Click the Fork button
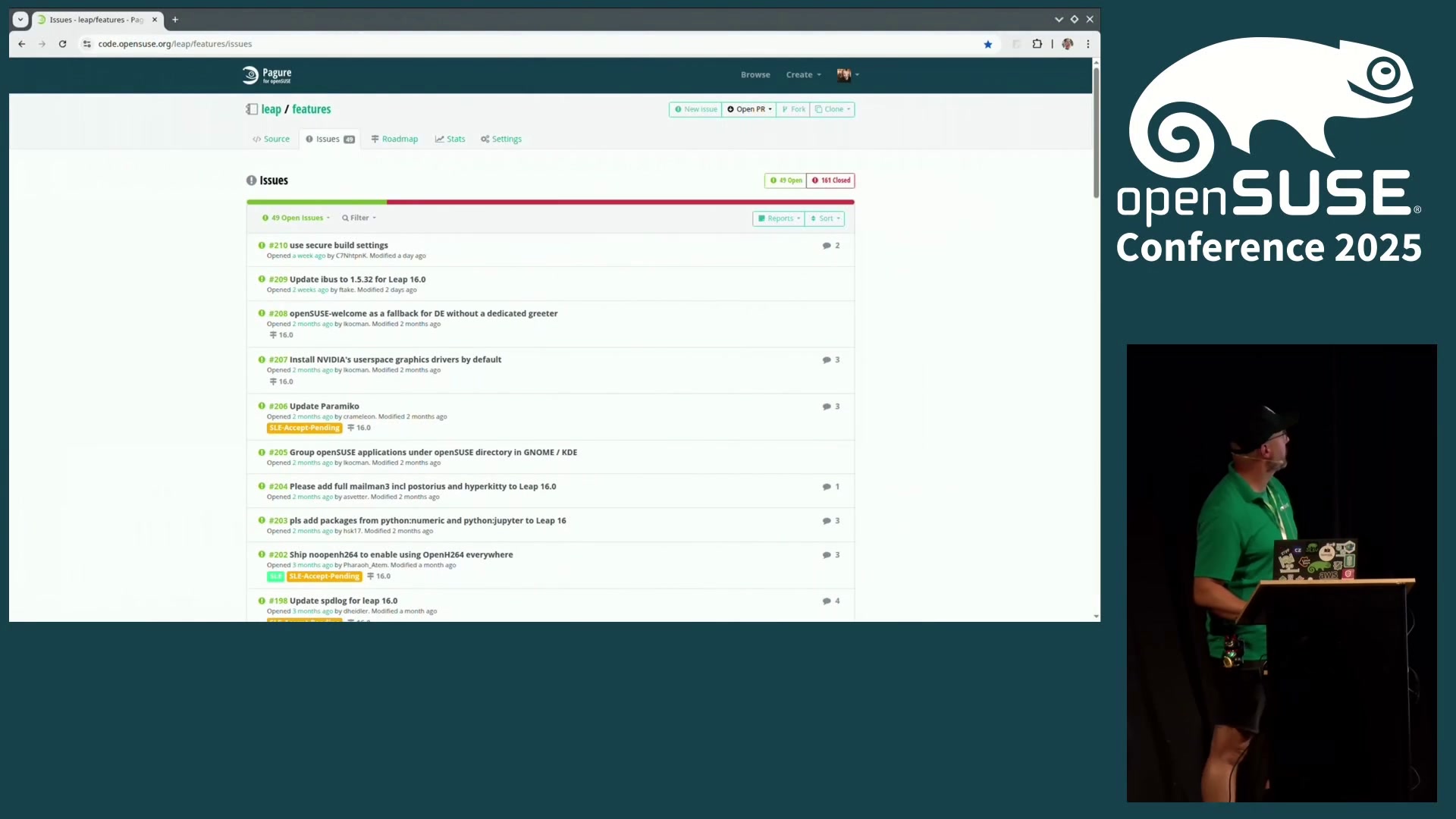The image size is (1456, 819). 793,109
